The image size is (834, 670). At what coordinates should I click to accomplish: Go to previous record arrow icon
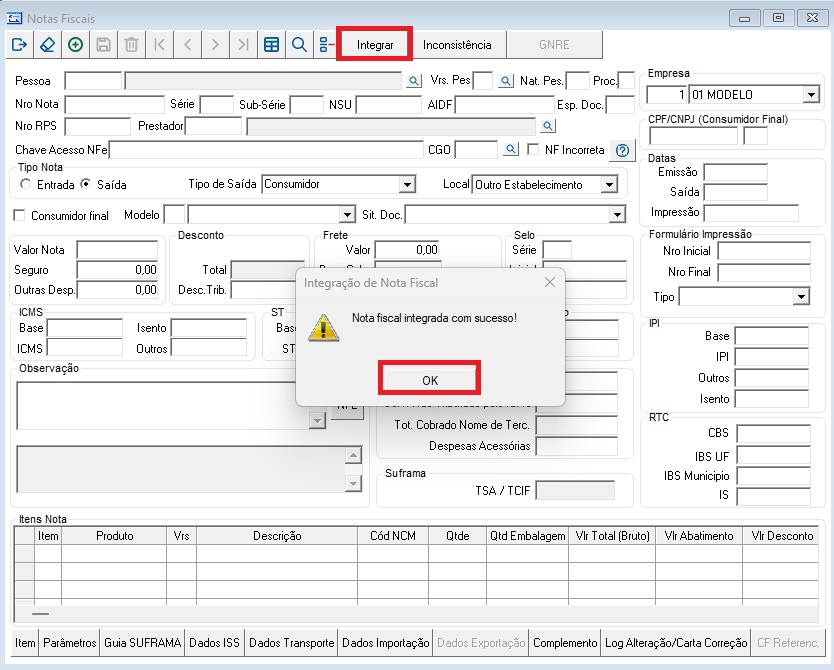click(187, 45)
